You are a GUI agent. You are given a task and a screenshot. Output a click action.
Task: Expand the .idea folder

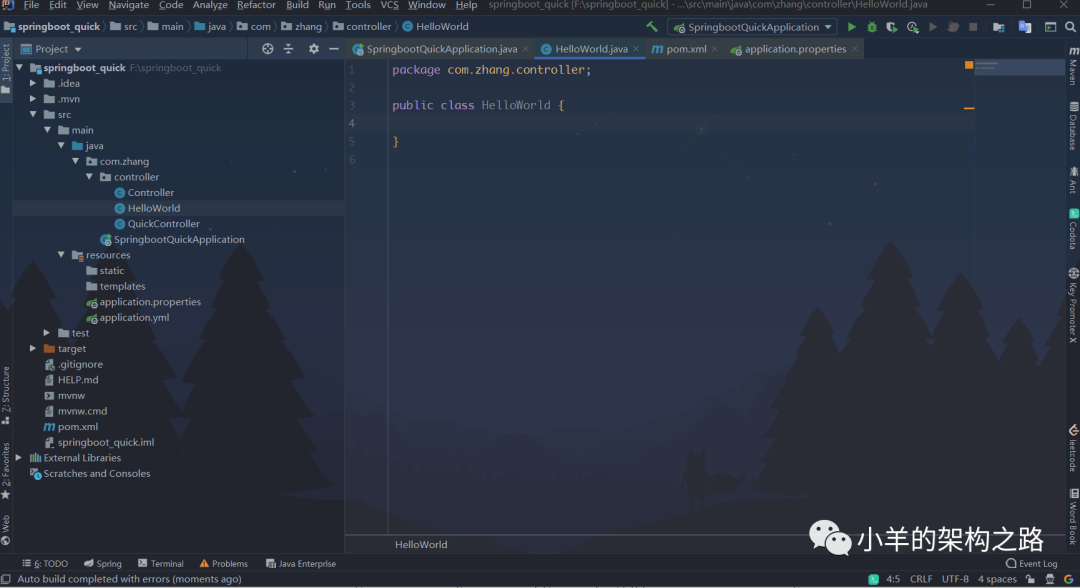tap(32, 83)
